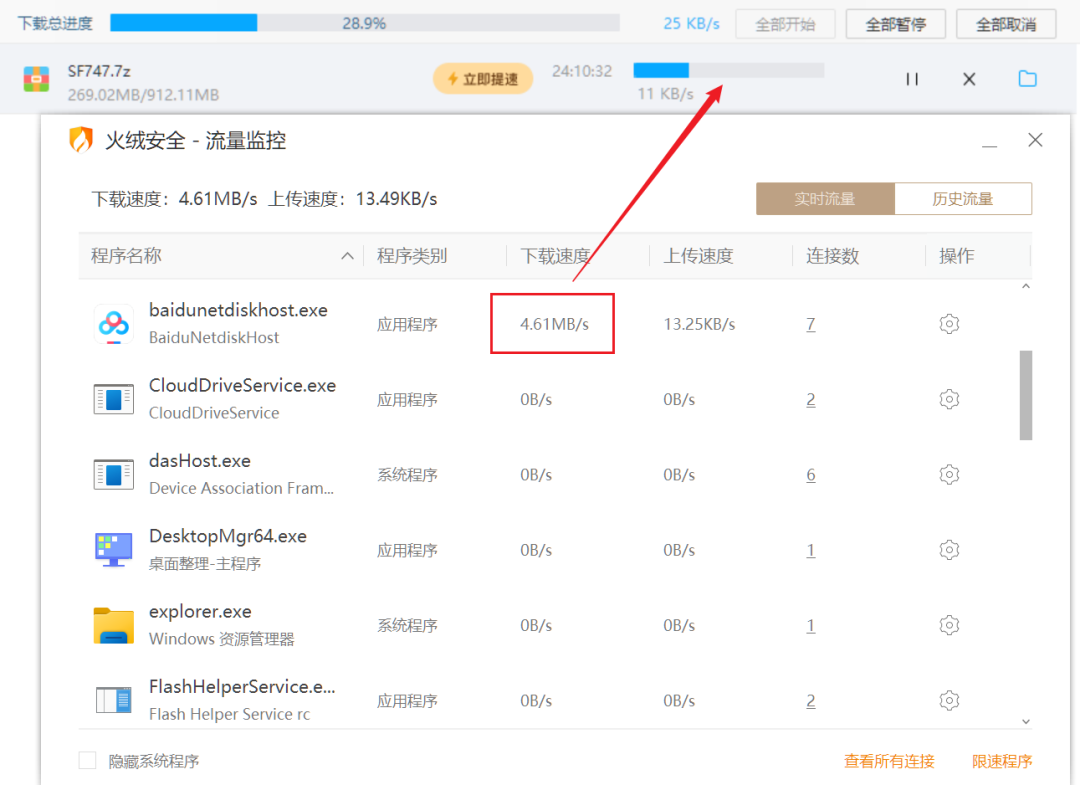This screenshot has height=785, width=1080.
Task: Click the gear icon for explorer.exe
Action: point(949,626)
